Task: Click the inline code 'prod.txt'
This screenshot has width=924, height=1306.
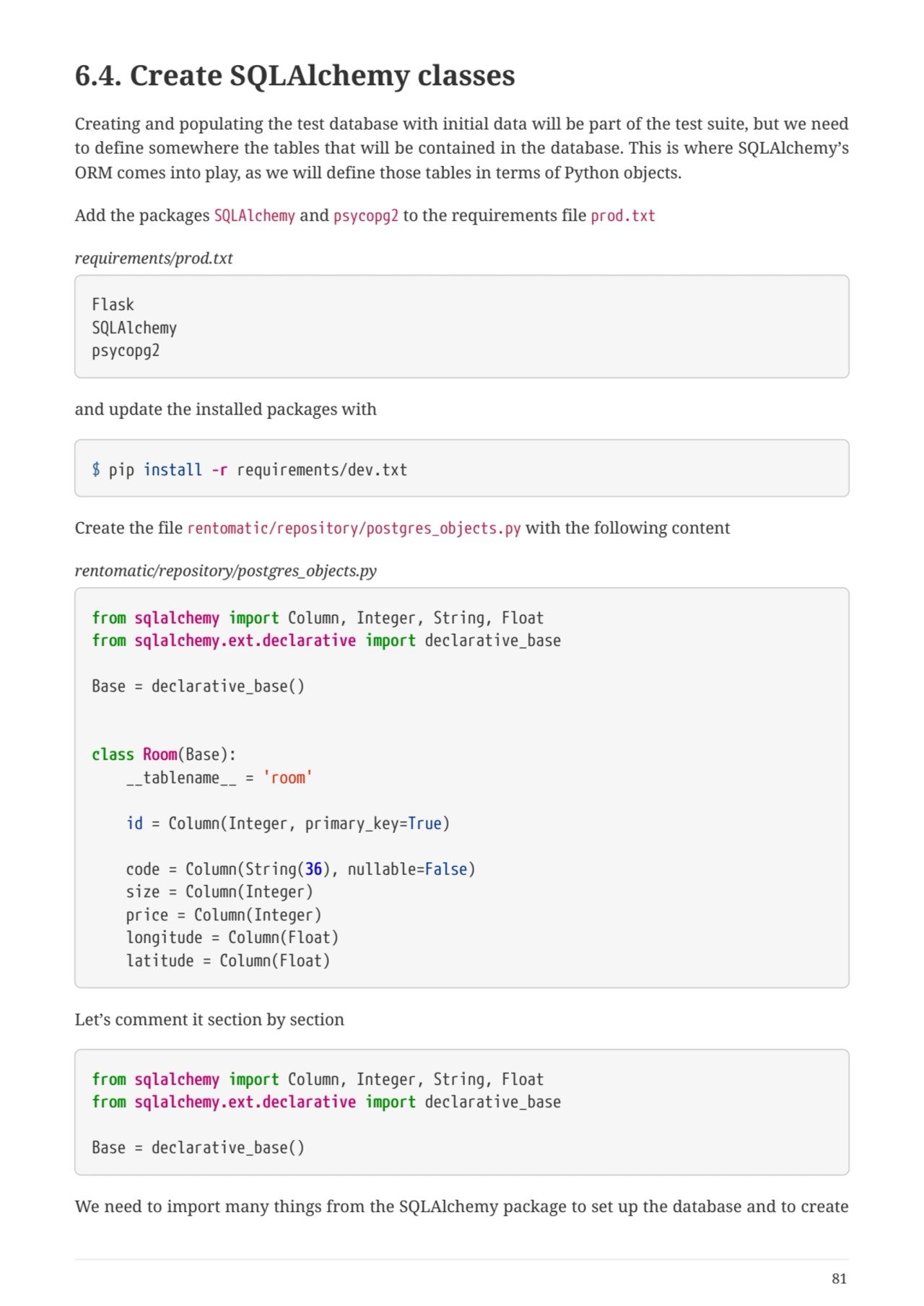Action: (622, 216)
